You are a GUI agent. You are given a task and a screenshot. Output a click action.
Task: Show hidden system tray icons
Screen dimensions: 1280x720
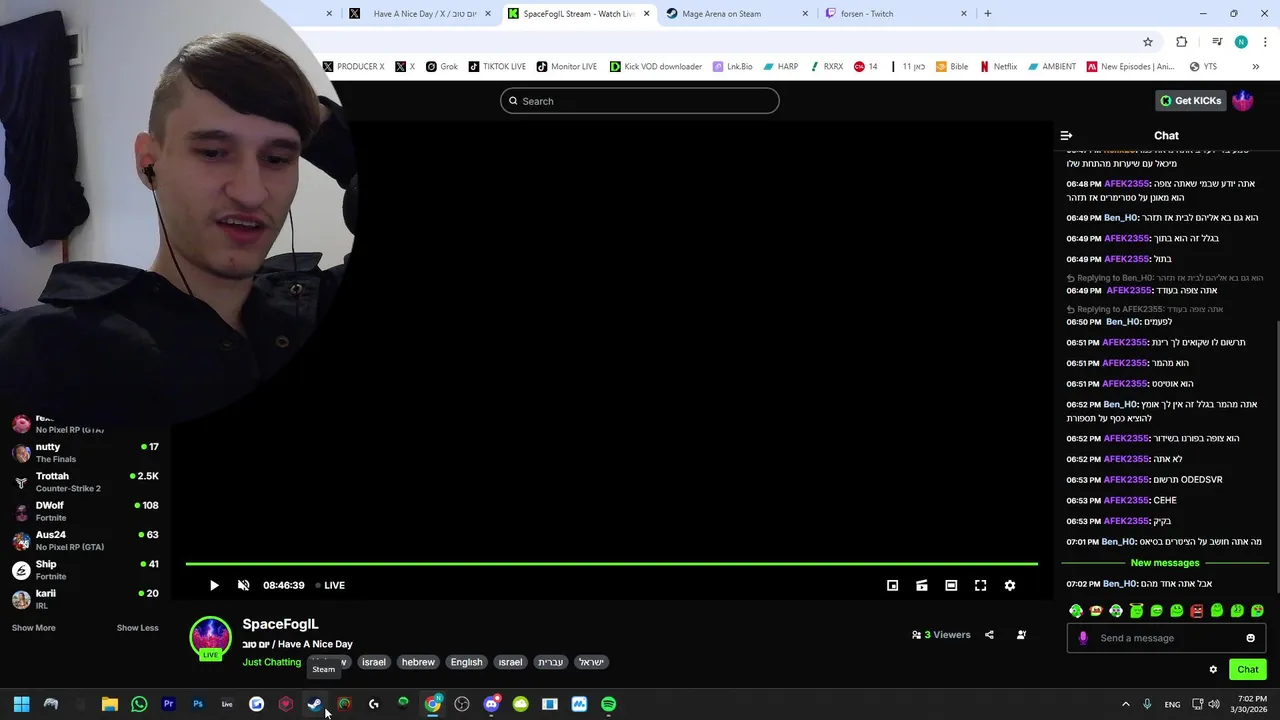coord(1125,704)
